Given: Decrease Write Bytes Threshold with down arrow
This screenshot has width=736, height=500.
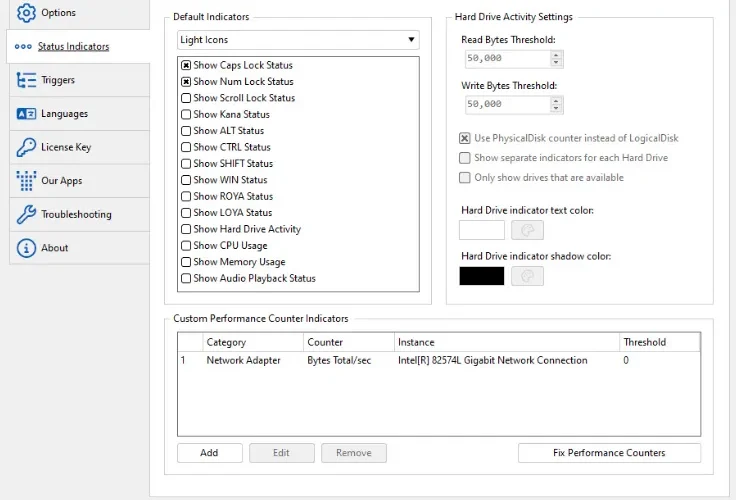Looking at the screenshot, I should (x=556, y=108).
